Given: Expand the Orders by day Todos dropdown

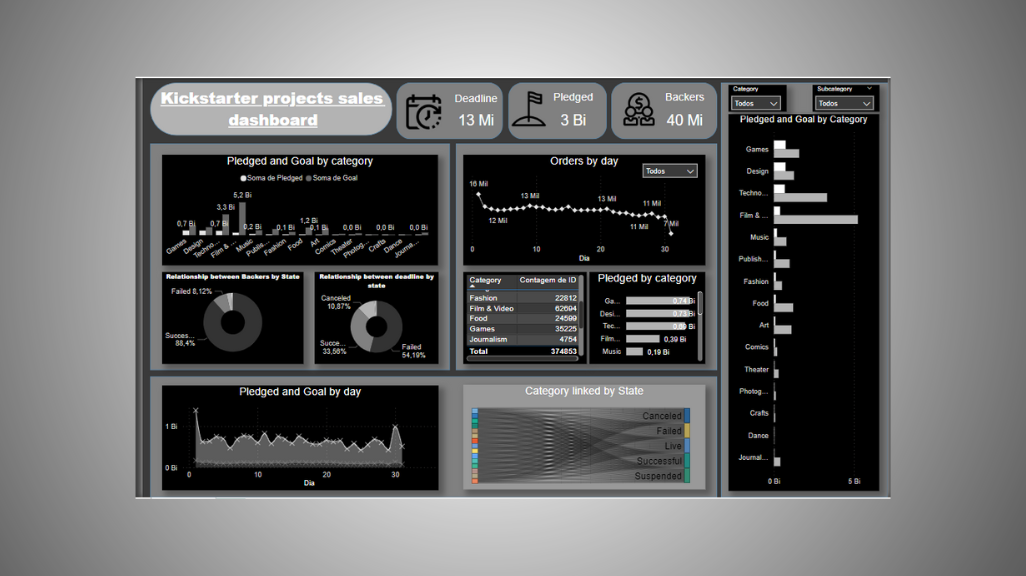Looking at the screenshot, I should [x=669, y=171].
